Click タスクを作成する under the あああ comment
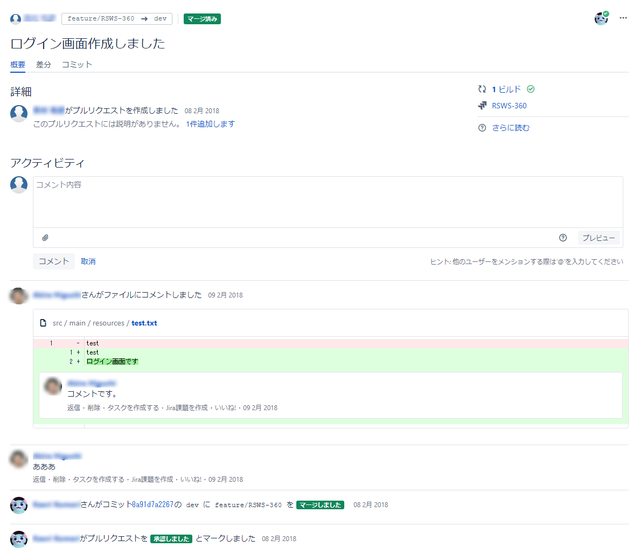The width and height of the screenshot is (640, 554). [98, 479]
